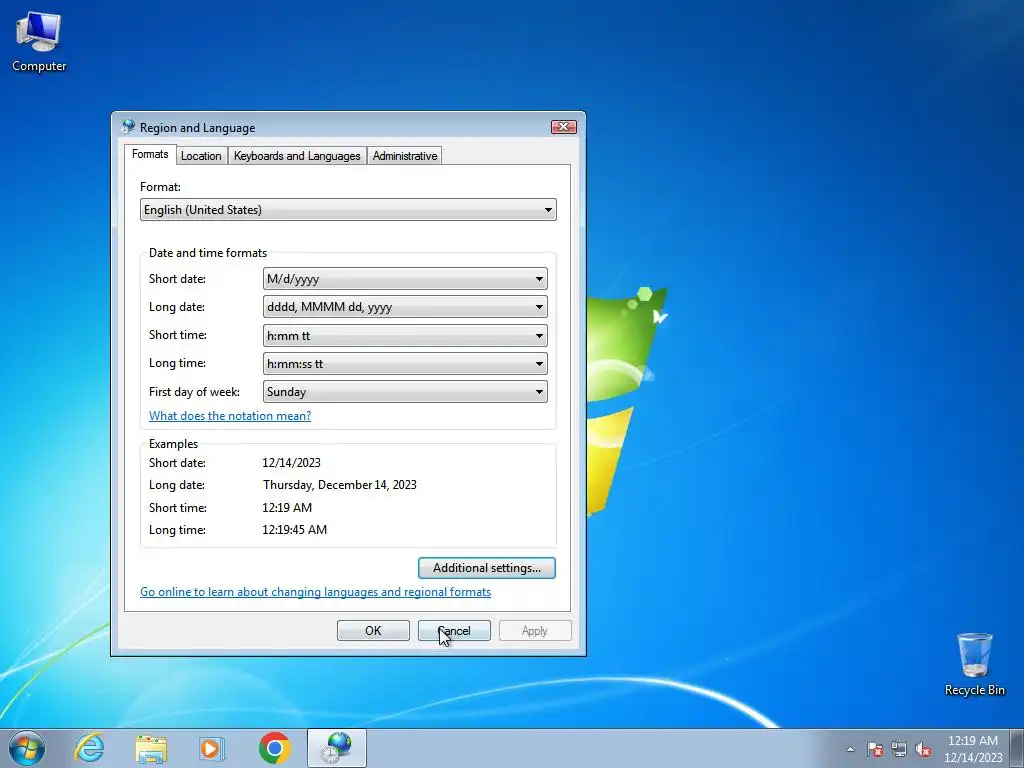Click the example 'Thursday, December 14, 2023'

[340, 485]
